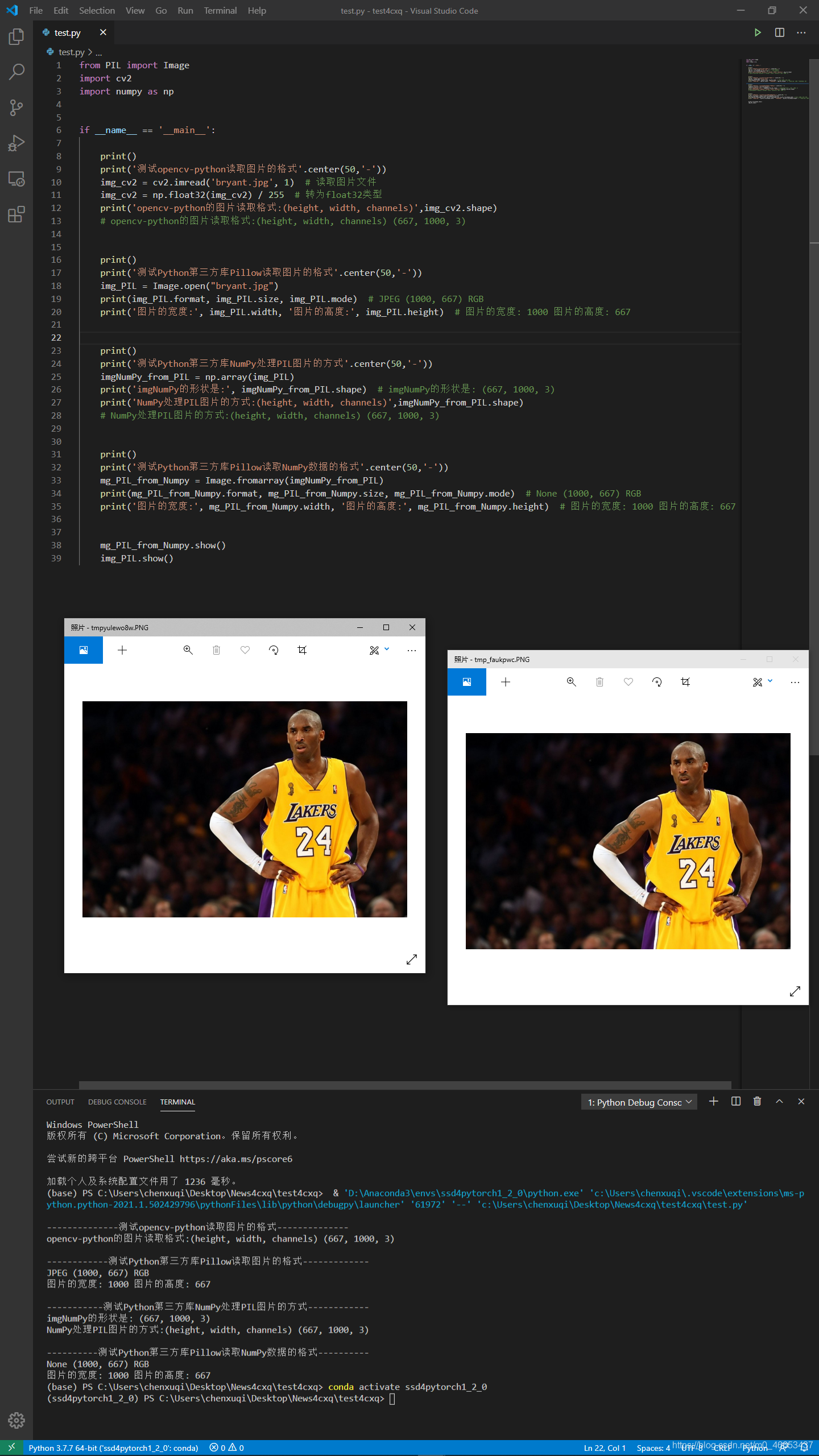The image size is (819, 1456).
Task: Click the horizontal editor scrollbar
Action: [x=405, y=1085]
